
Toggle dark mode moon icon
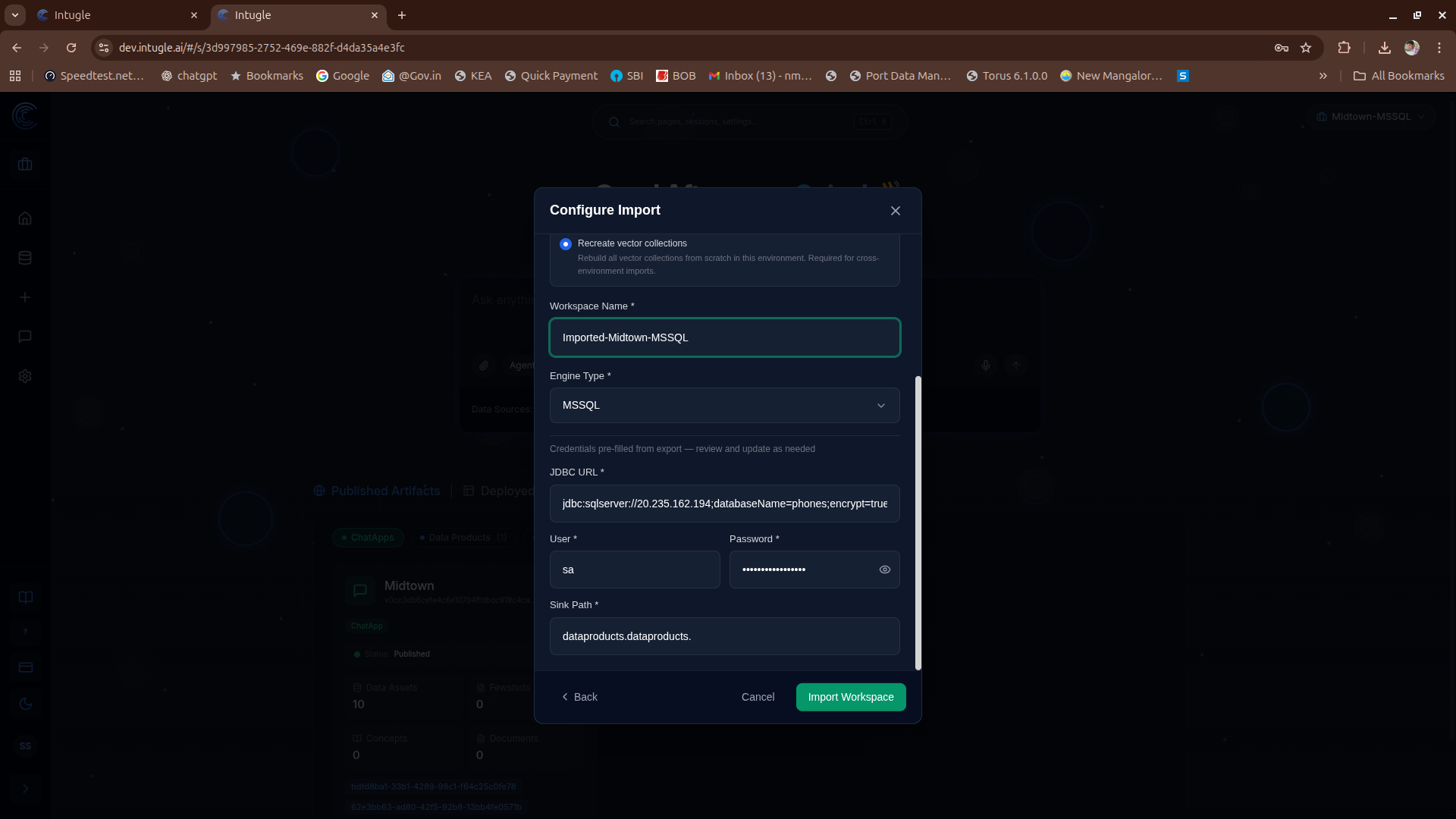[26, 704]
